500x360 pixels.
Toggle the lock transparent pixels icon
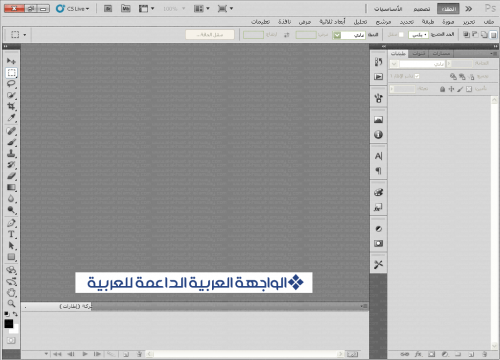469,89
